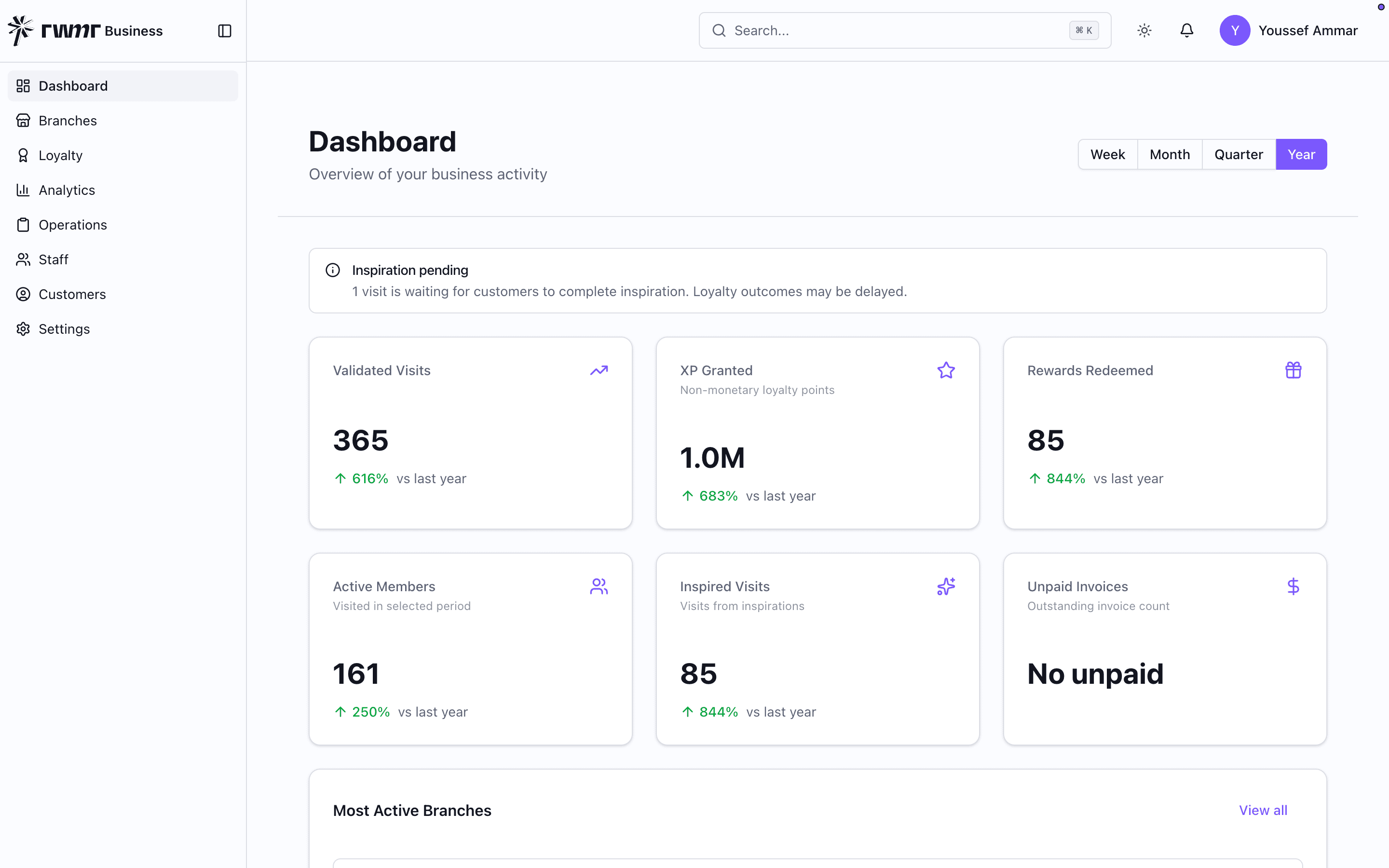Select the Year period

point(1301,154)
